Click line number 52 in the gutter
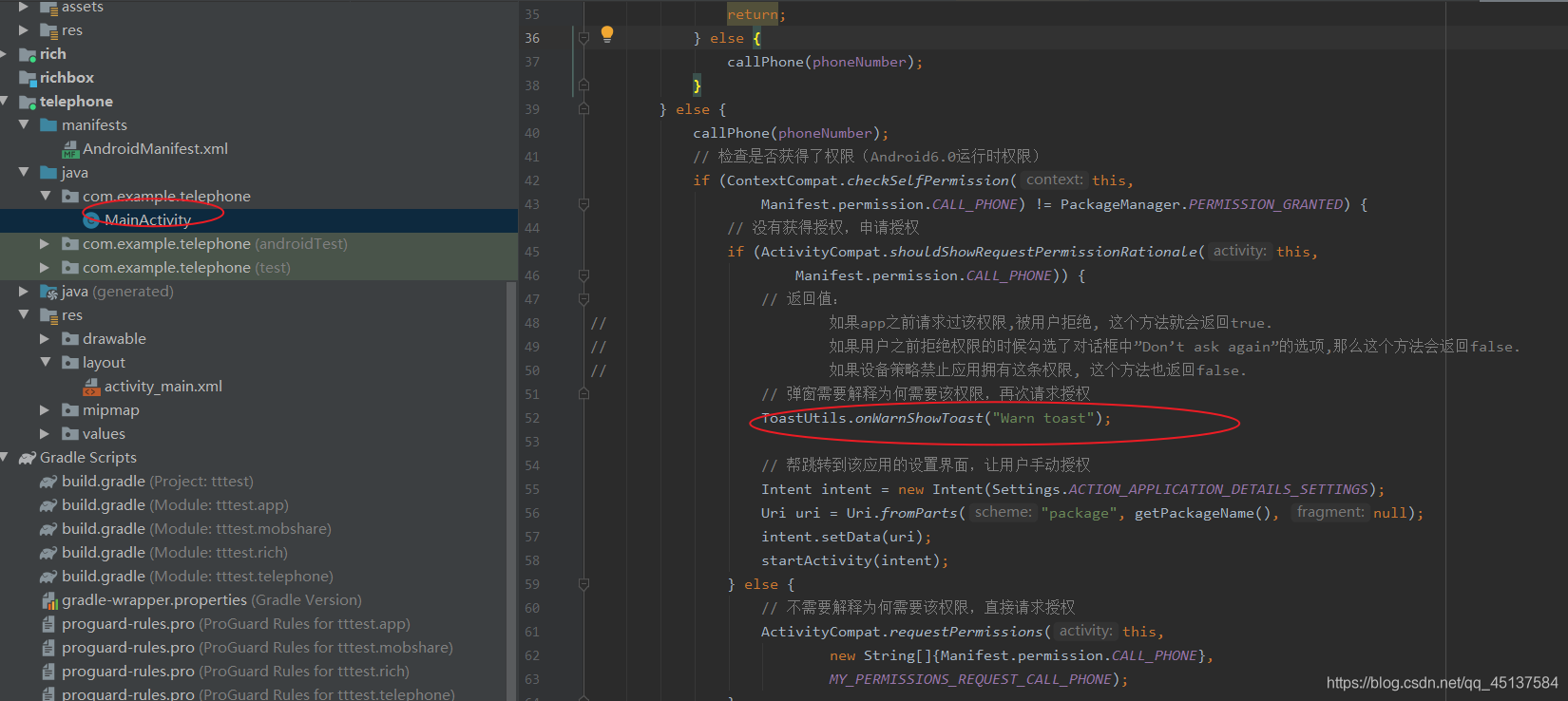 pos(531,418)
